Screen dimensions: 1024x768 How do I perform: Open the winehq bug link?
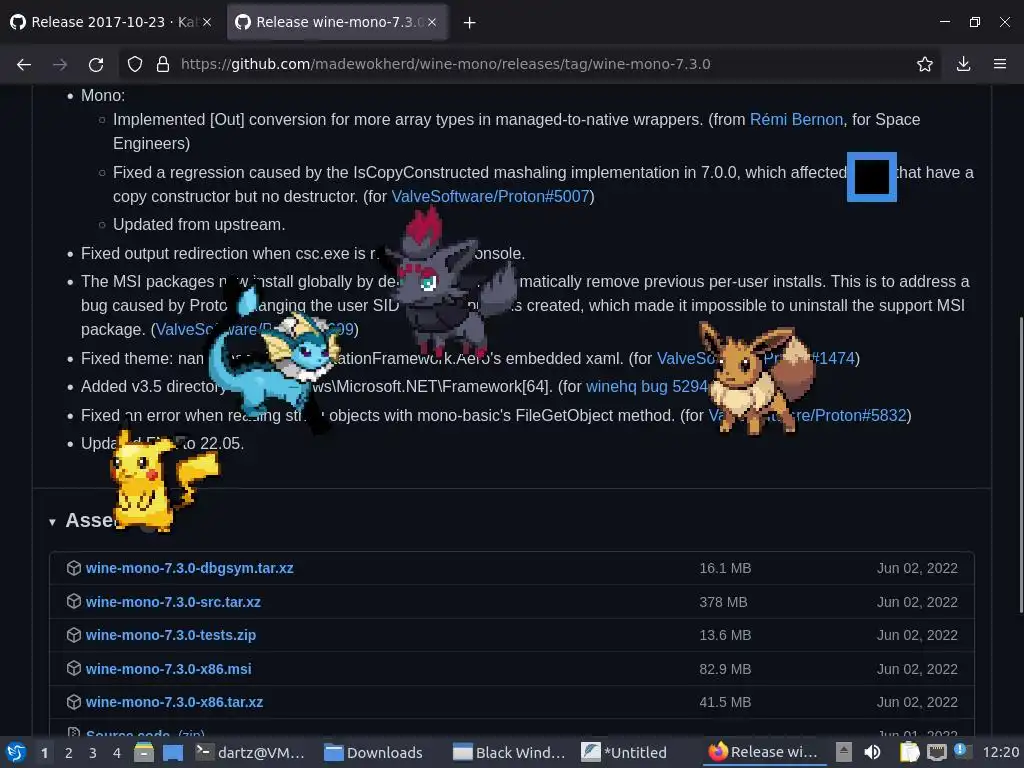[647, 387]
